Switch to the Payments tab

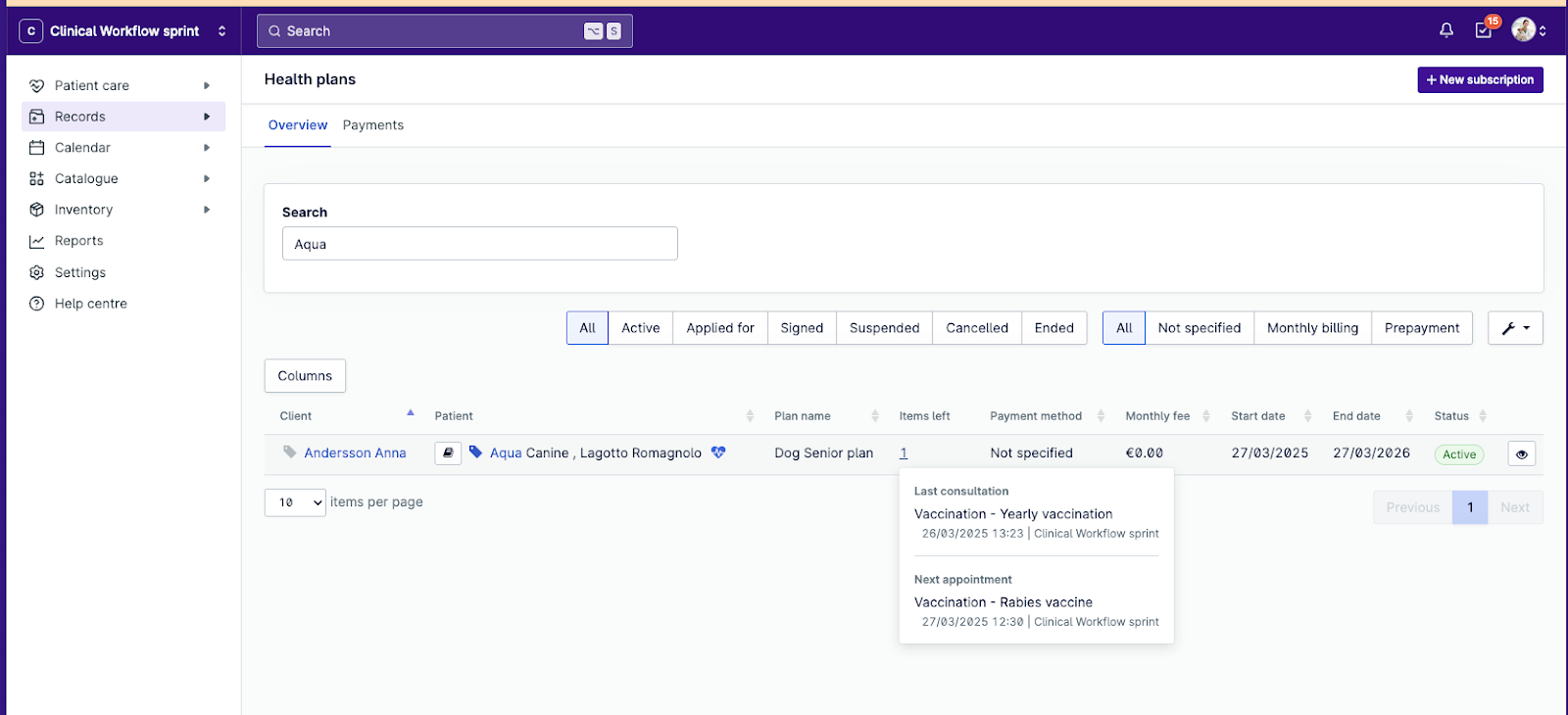[x=372, y=125]
